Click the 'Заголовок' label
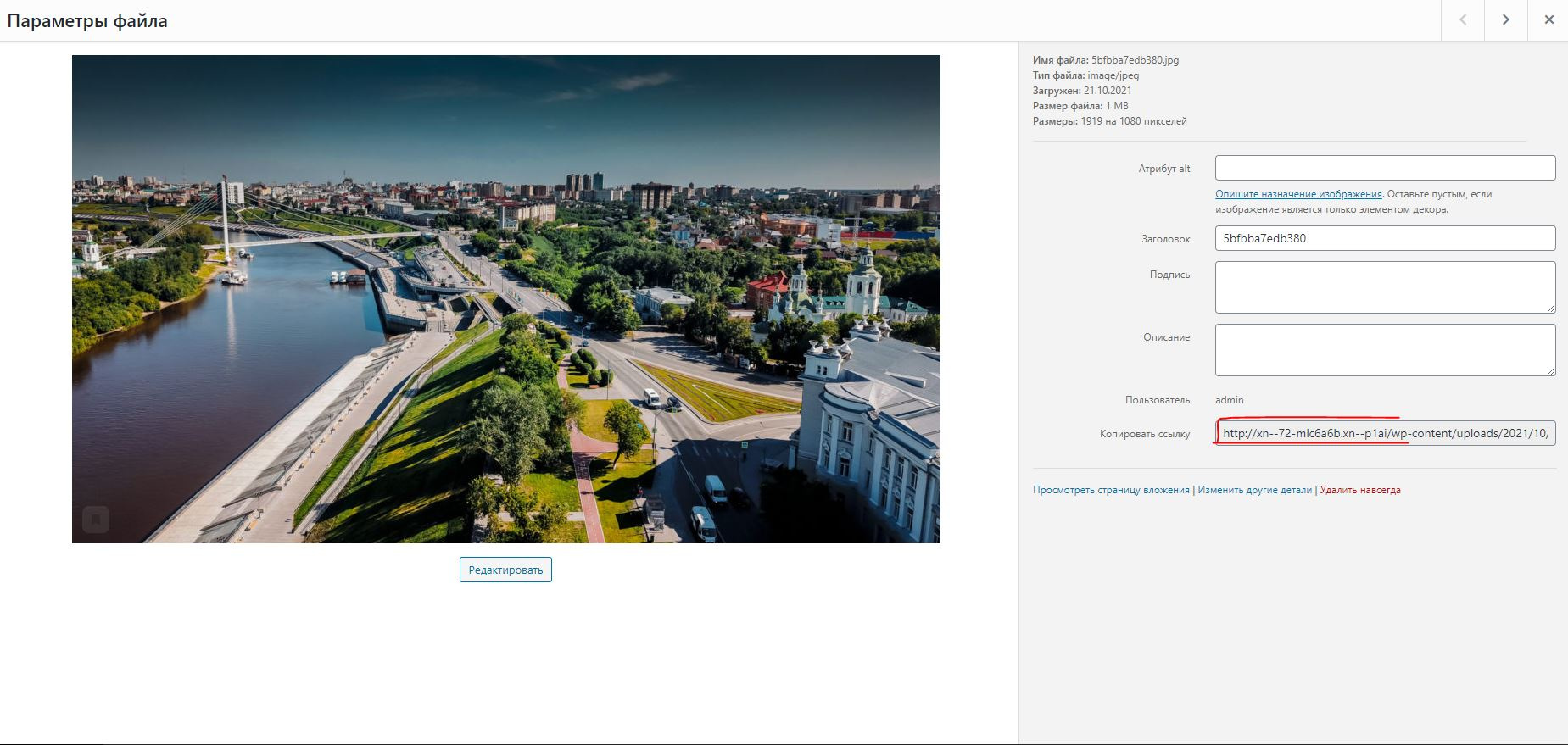1568x745 pixels. click(x=1165, y=239)
